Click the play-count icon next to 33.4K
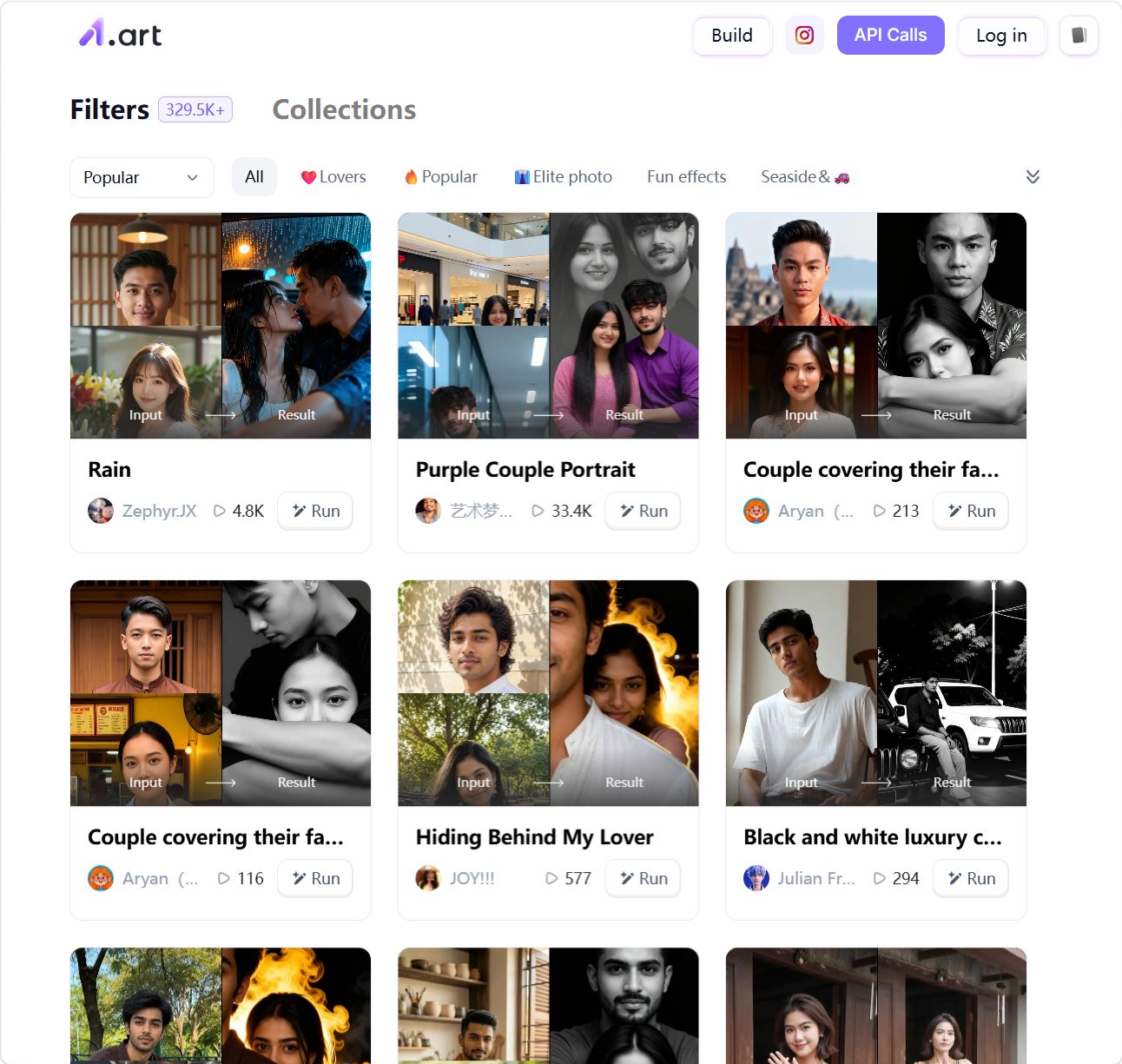 click(x=538, y=511)
